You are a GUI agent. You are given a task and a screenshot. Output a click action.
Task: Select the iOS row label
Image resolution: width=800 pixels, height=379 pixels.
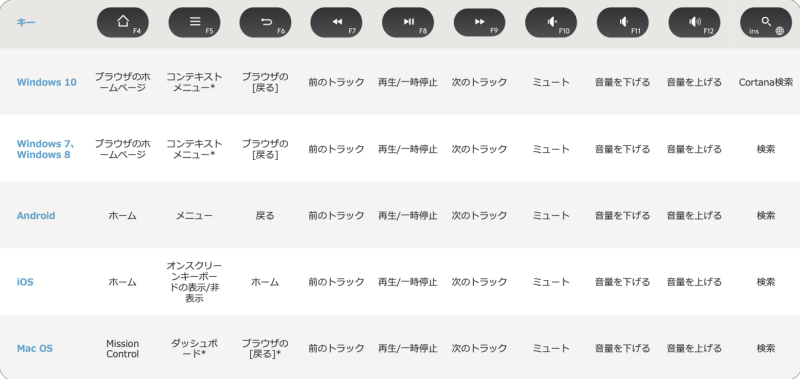click(25, 282)
